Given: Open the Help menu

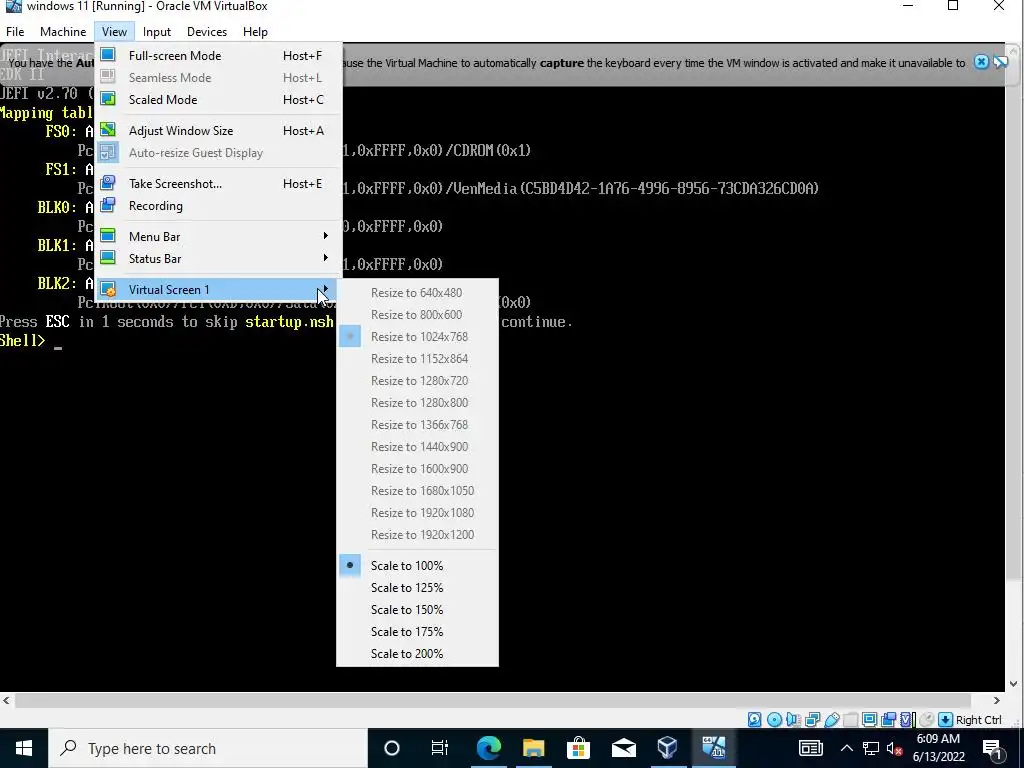Looking at the screenshot, I should point(255,31).
